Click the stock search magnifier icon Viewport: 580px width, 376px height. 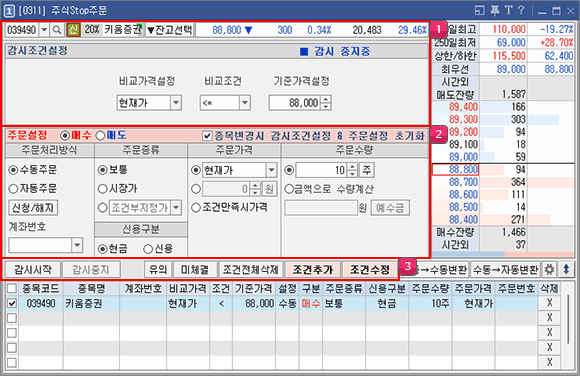pos(57,30)
